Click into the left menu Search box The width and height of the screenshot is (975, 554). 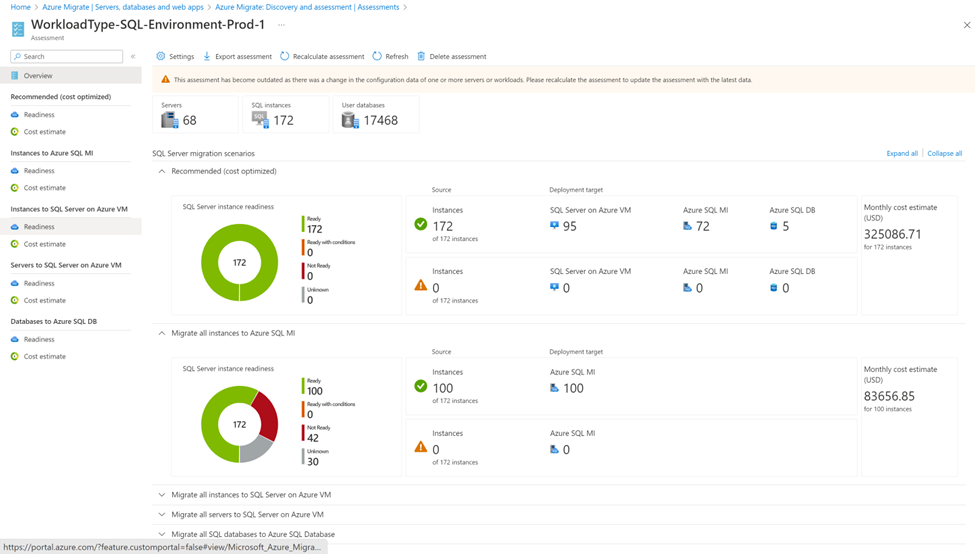[67, 56]
